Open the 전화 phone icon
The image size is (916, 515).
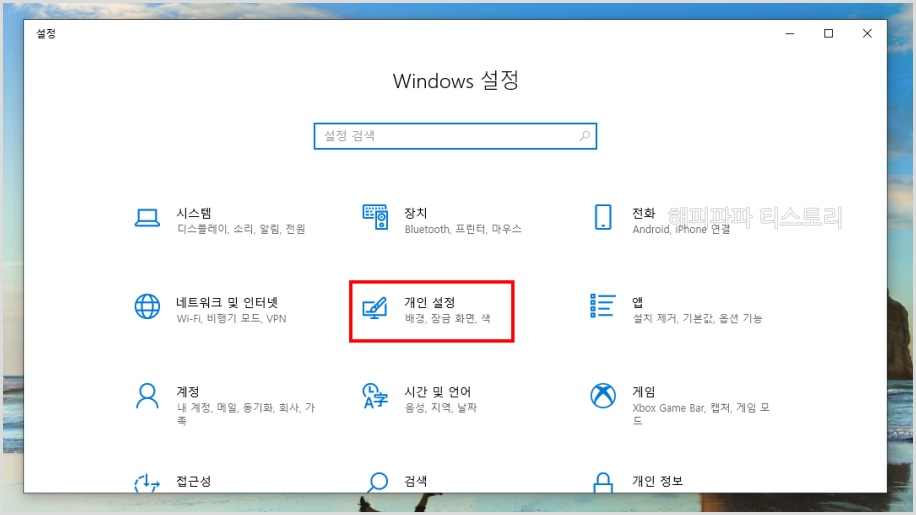[603, 217]
